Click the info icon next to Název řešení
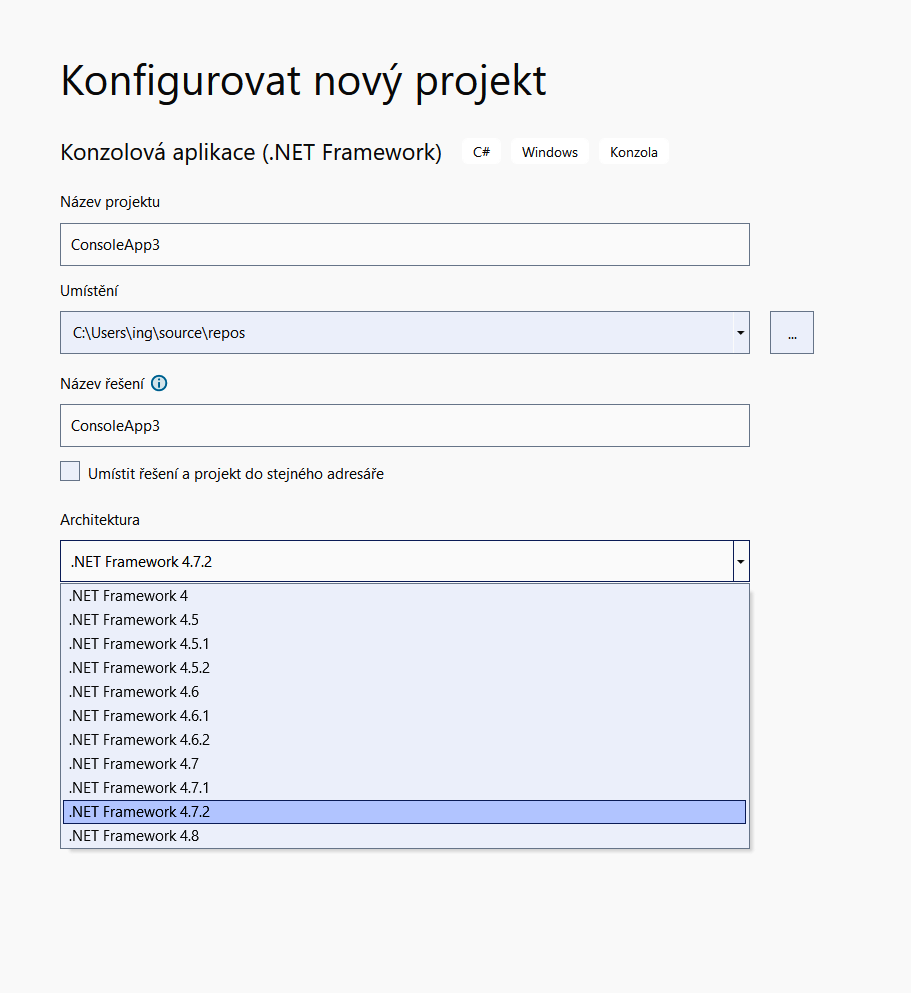The image size is (911, 993). coord(159,383)
